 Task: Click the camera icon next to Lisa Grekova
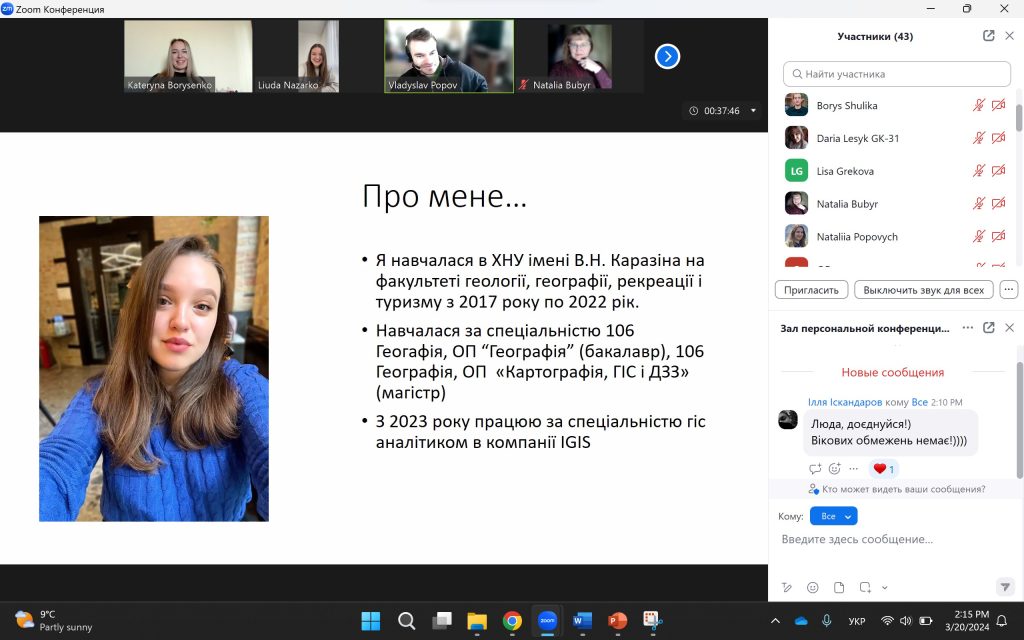click(x=998, y=170)
